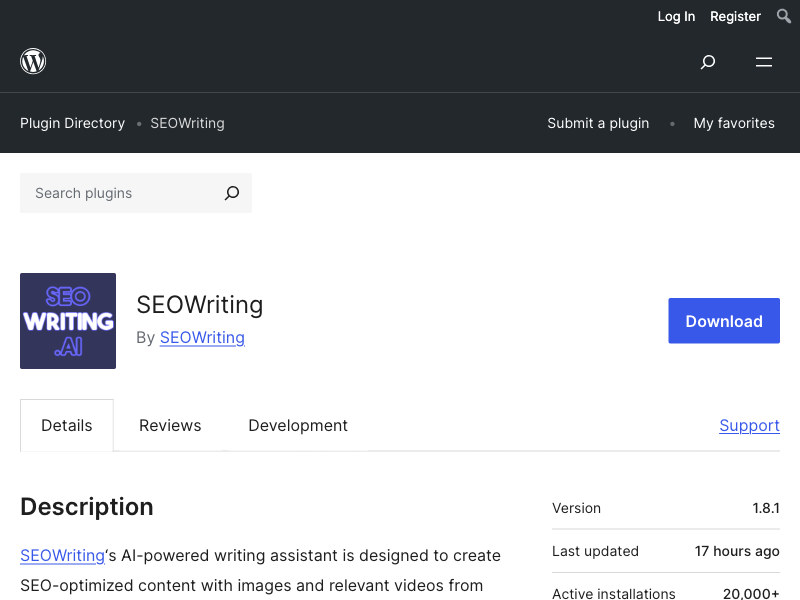Open the header search magnifier icon
This screenshot has width=800, height=600.
pyautogui.click(x=708, y=62)
